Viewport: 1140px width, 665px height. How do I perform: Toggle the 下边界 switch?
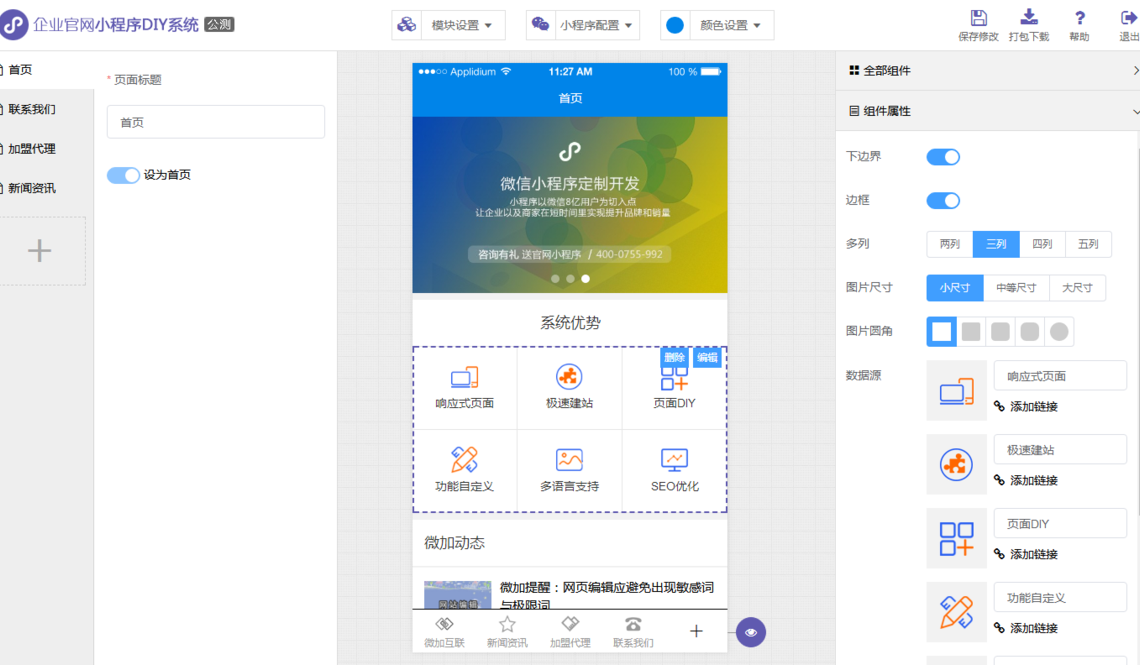pyautogui.click(x=943, y=157)
